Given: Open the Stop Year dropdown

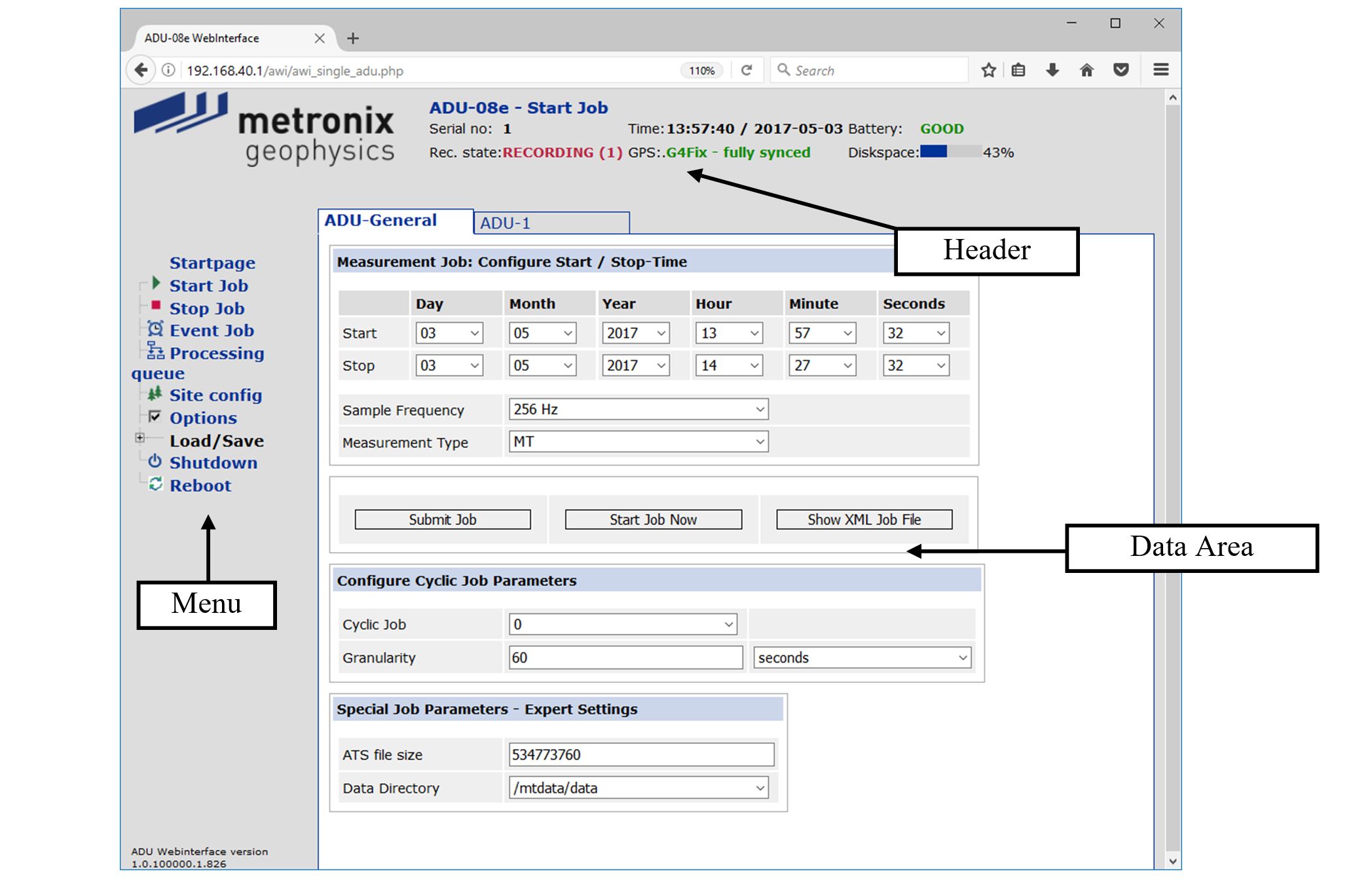Looking at the screenshot, I should click(x=636, y=365).
